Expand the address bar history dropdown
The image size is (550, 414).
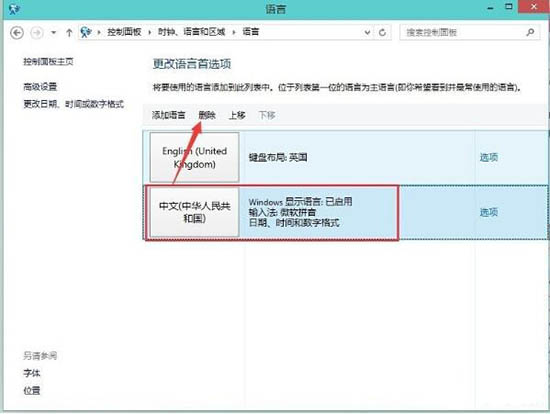coord(367,33)
